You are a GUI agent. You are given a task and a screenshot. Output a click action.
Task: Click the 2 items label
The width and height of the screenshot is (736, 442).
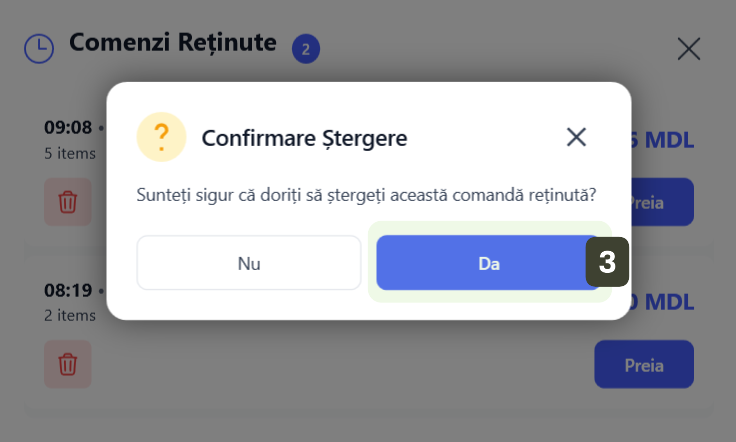coord(70,315)
